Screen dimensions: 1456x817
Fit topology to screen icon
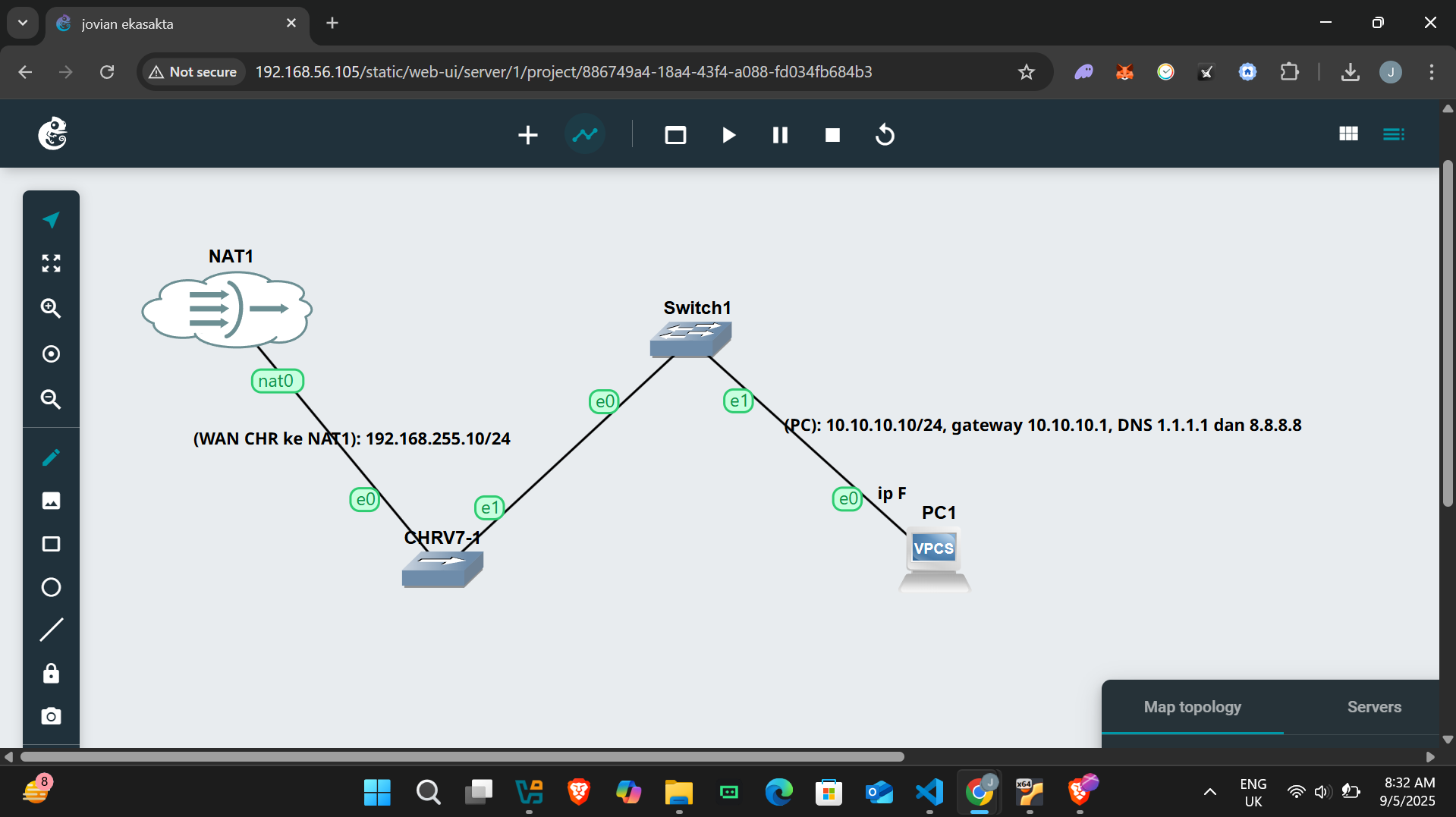pos(51,263)
